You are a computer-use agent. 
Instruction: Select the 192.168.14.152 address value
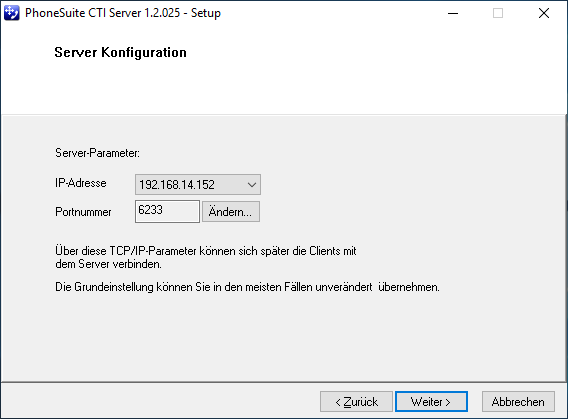[177, 185]
